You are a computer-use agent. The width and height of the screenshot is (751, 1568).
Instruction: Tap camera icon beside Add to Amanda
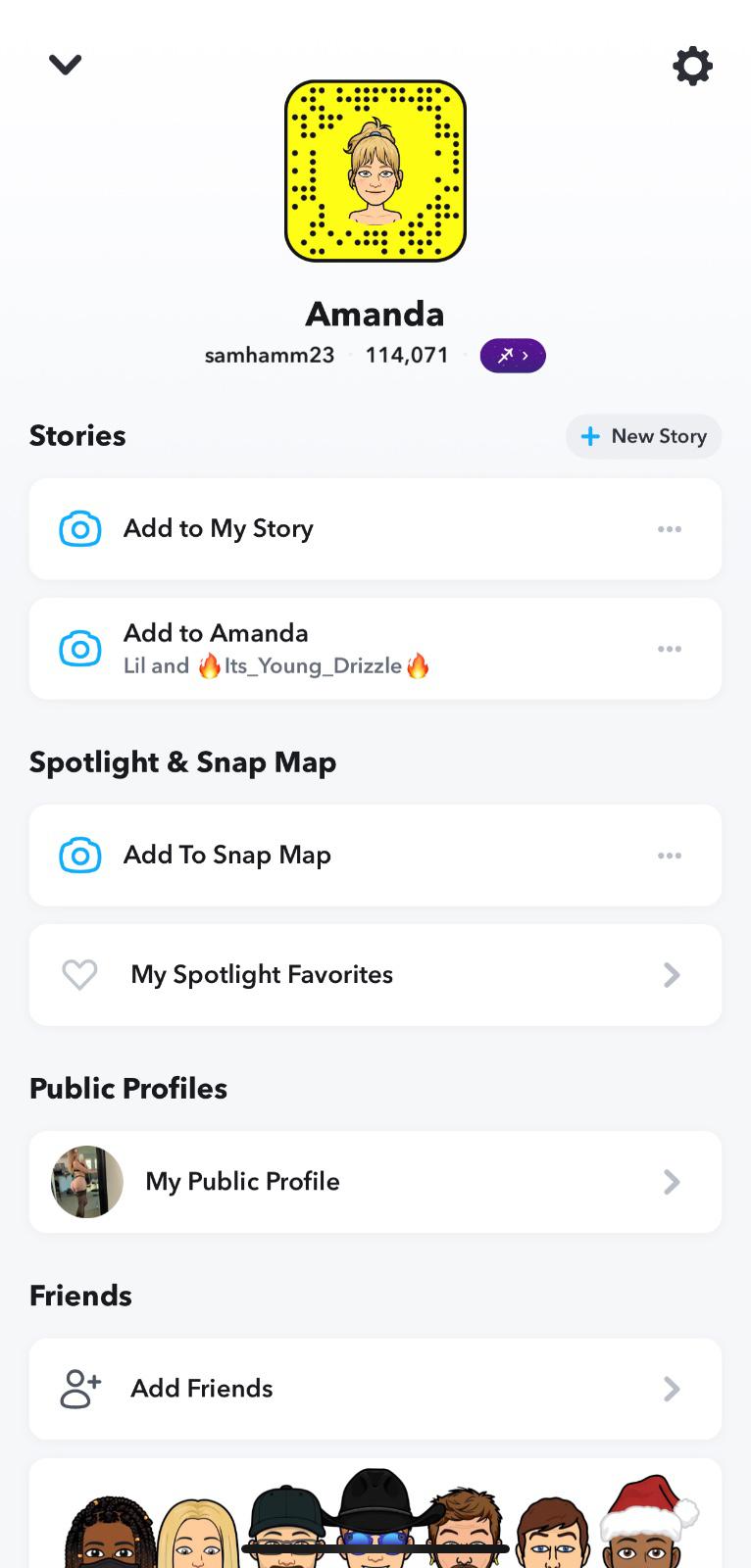[x=80, y=649]
